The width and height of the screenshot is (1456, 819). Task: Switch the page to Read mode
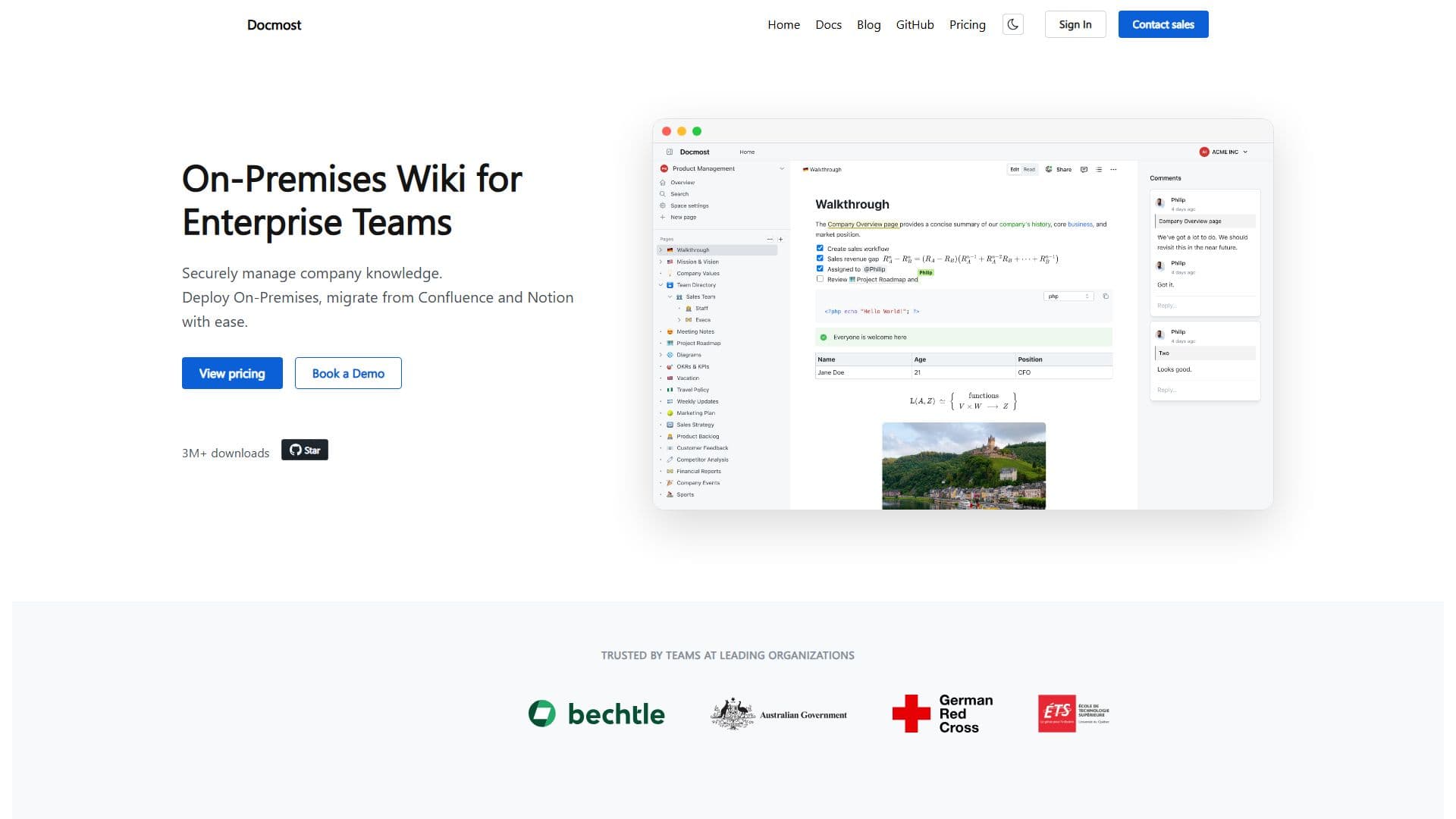(1029, 169)
